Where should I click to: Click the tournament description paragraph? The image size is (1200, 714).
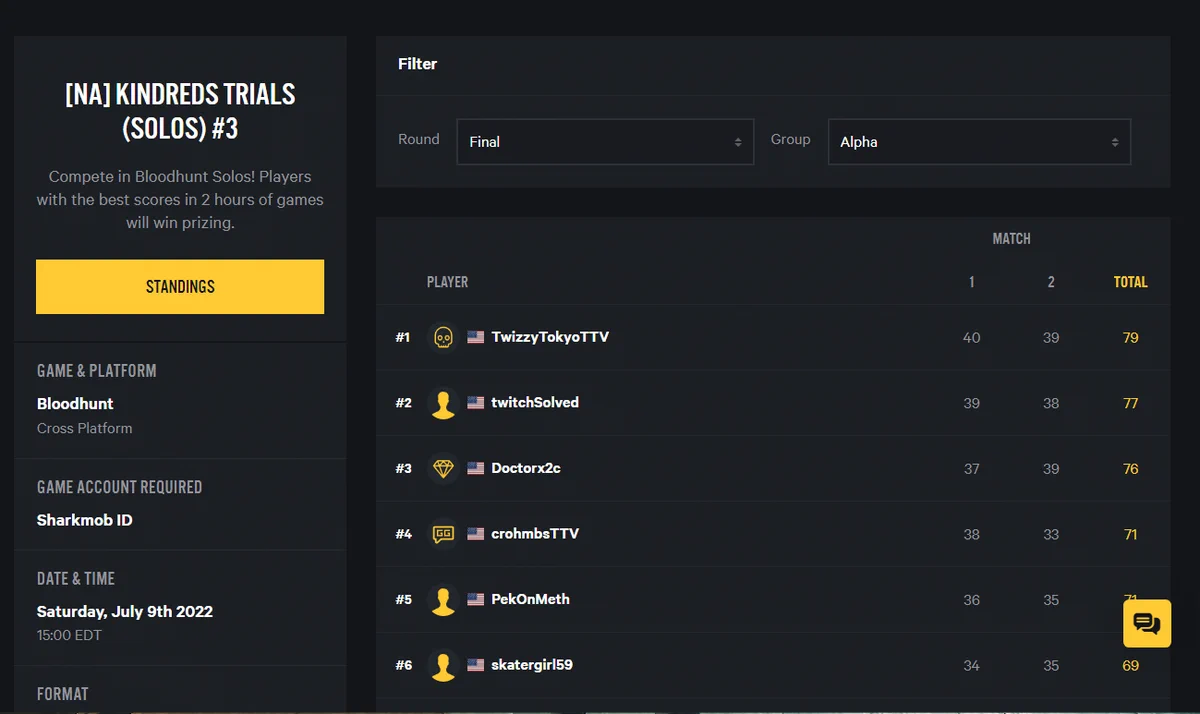tap(180, 199)
